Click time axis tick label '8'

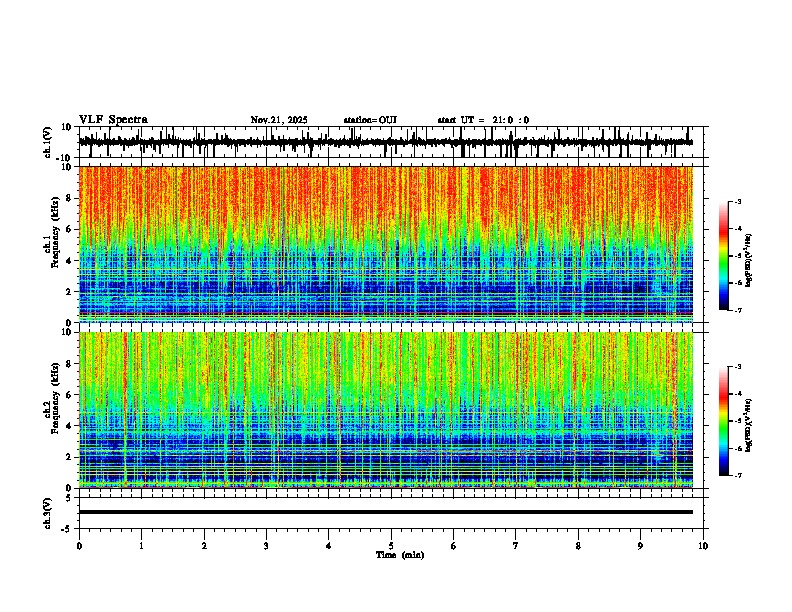[578, 546]
